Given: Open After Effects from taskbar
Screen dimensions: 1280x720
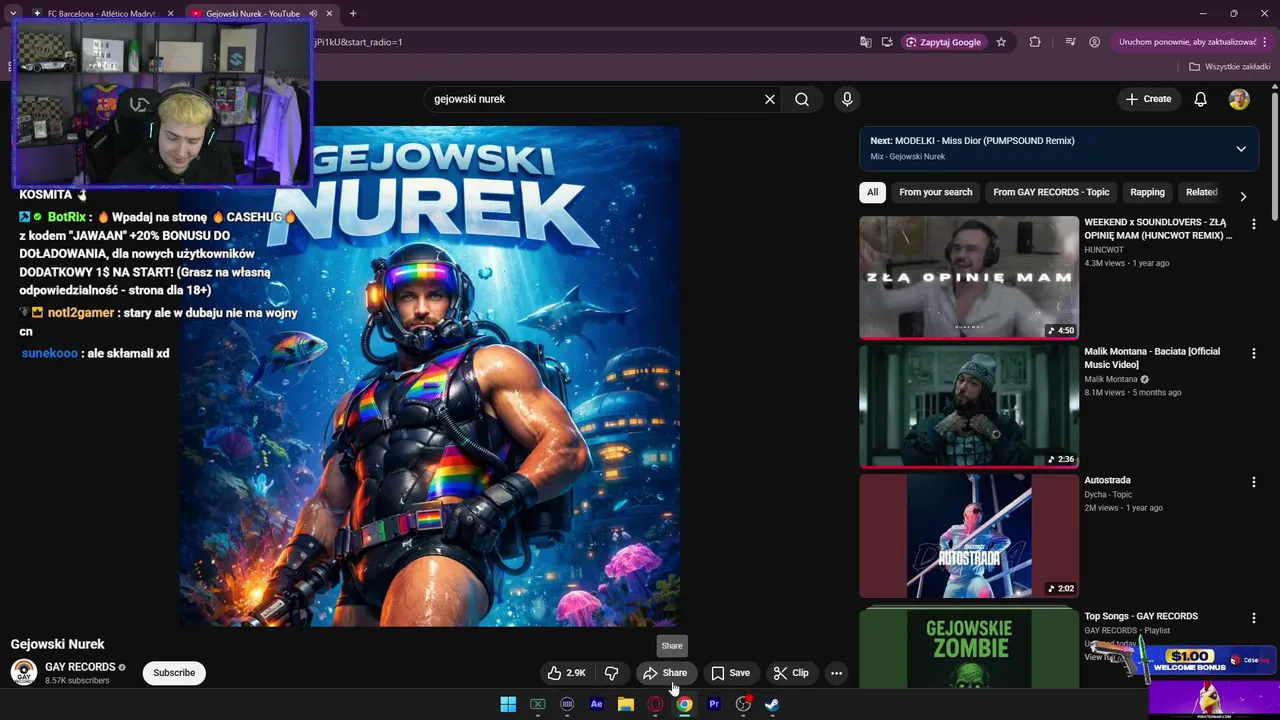Looking at the screenshot, I should (x=596, y=704).
